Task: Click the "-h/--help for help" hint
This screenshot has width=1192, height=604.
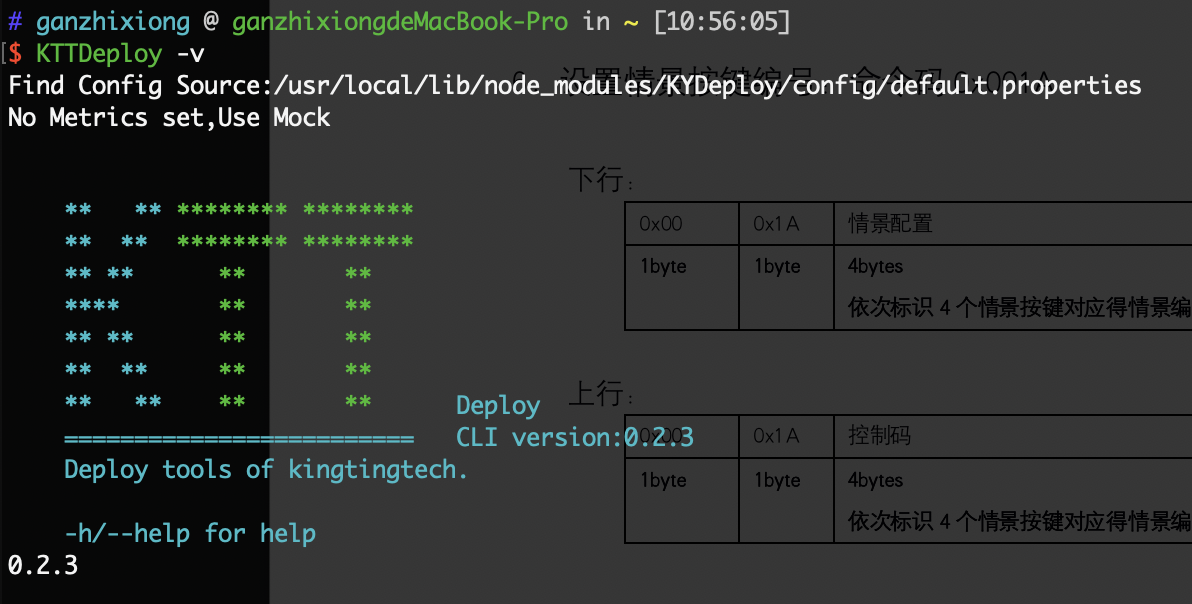Action: pos(190,533)
